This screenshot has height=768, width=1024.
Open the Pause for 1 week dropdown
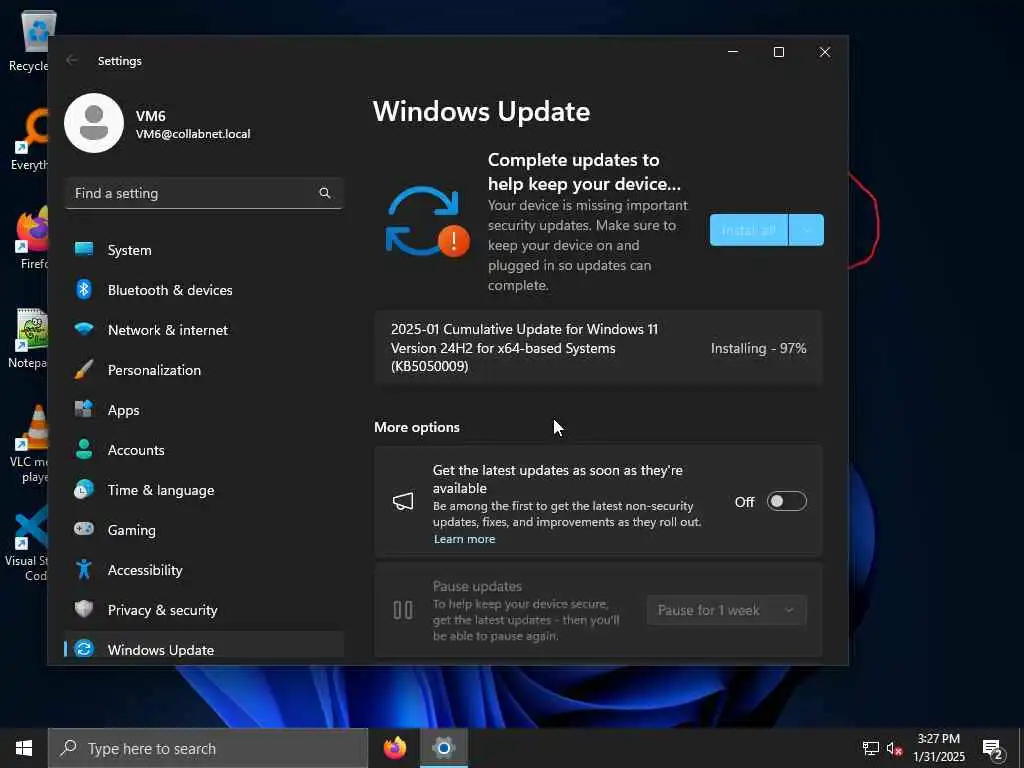click(x=727, y=610)
